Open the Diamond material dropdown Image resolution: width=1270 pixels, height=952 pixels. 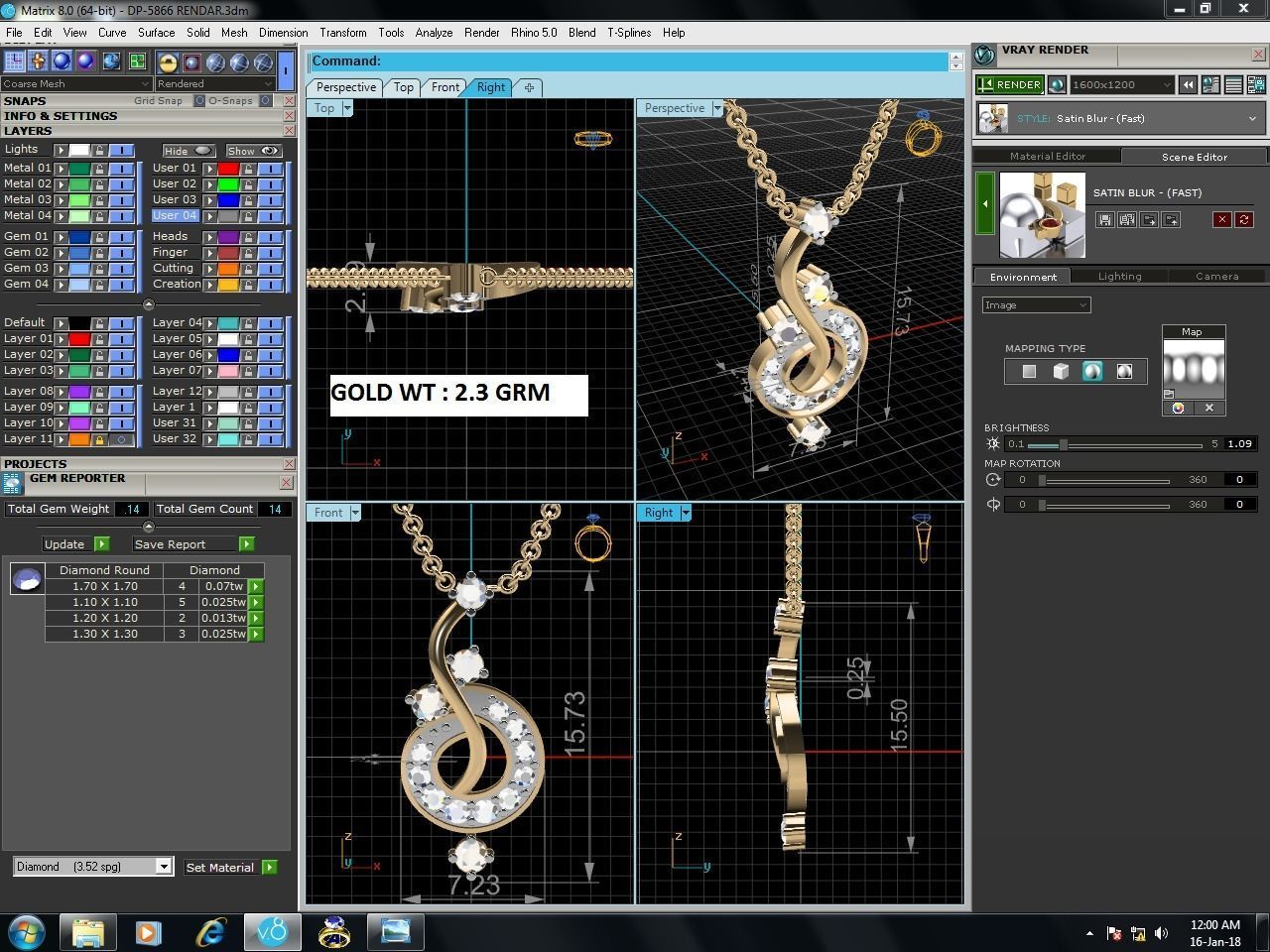(x=93, y=867)
